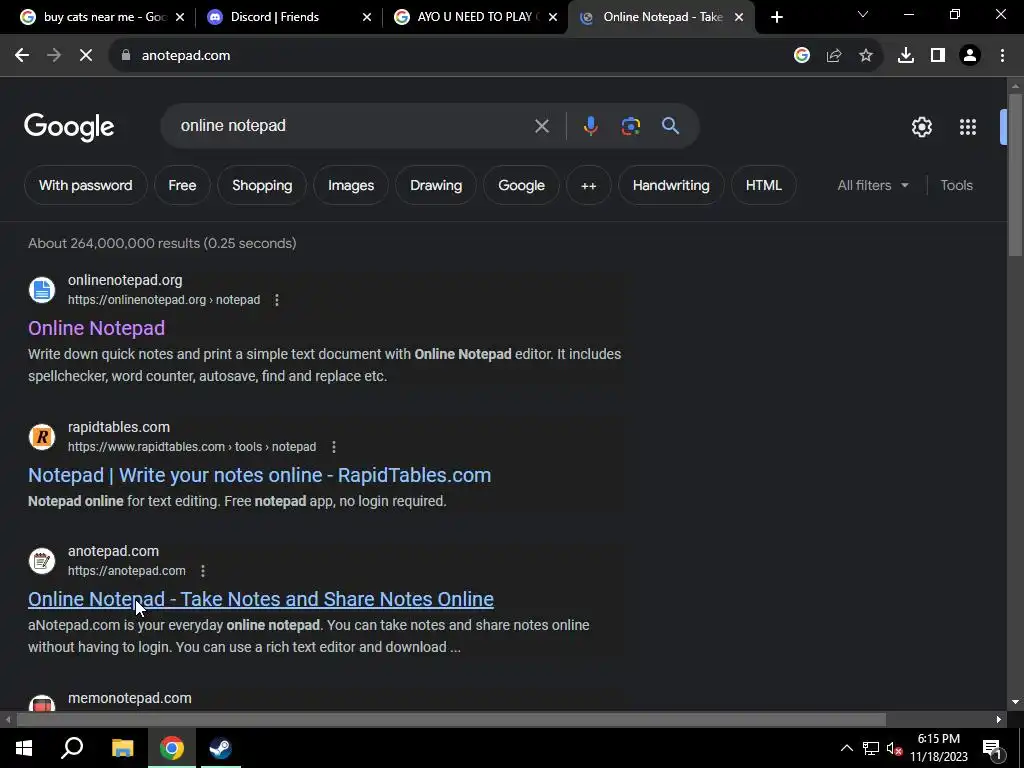Show hidden system tray icons
Image resolution: width=1024 pixels, height=768 pixels.
pos(846,748)
